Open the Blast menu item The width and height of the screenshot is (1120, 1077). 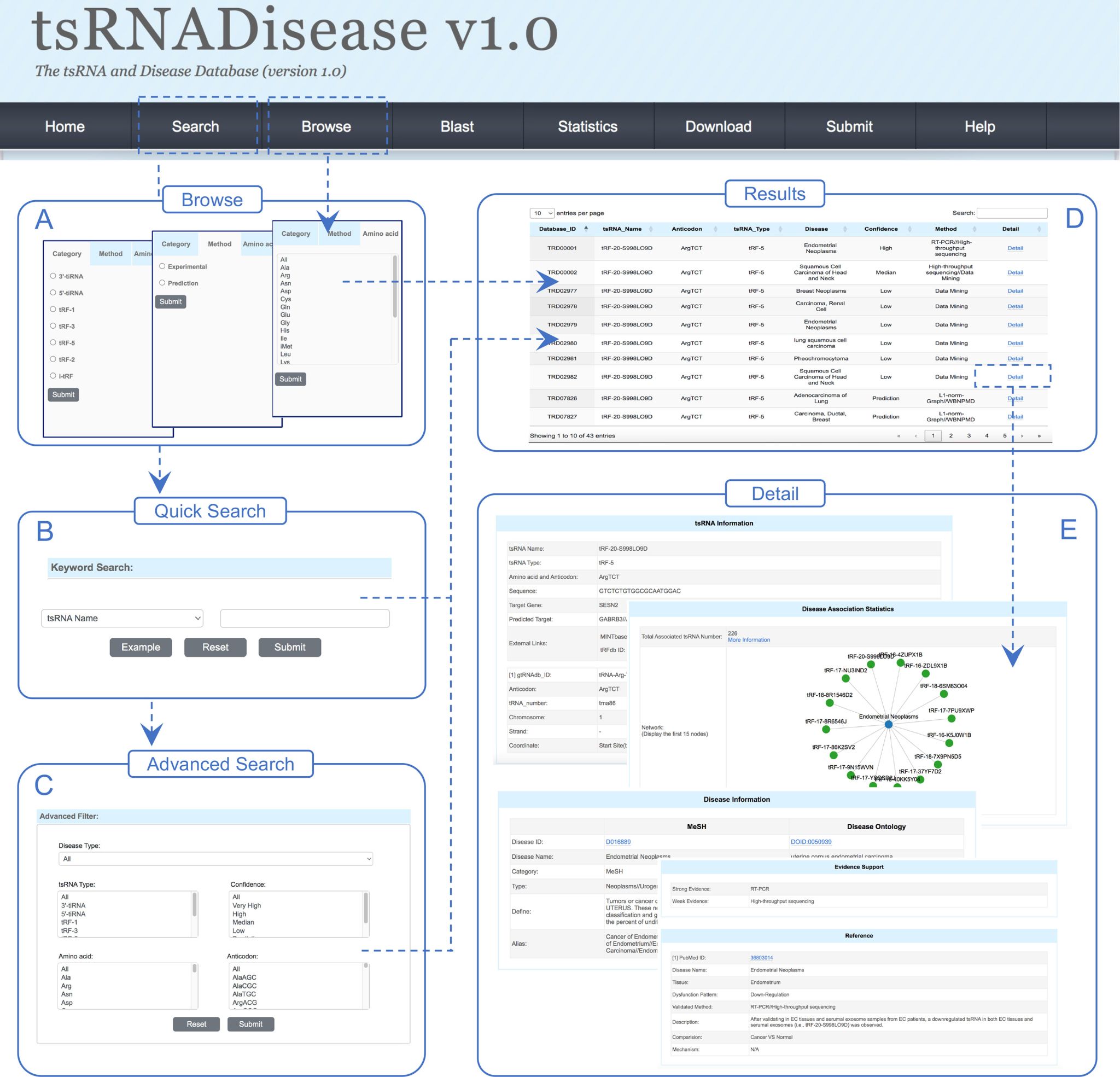tap(457, 126)
